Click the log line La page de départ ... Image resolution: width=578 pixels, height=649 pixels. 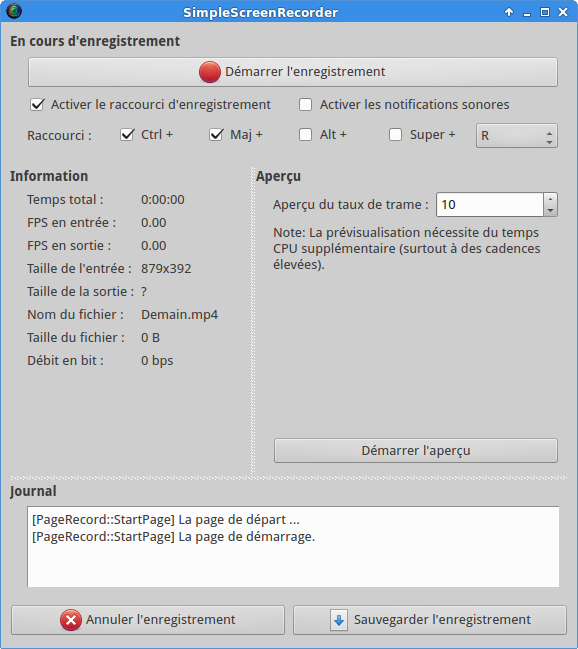tap(166, 520)
